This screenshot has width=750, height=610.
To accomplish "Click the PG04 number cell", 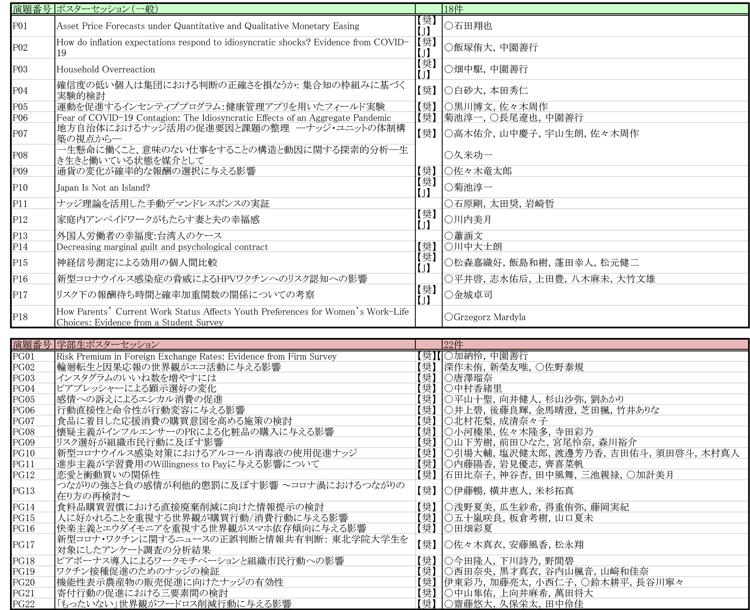I will click(x=33, y=388).
